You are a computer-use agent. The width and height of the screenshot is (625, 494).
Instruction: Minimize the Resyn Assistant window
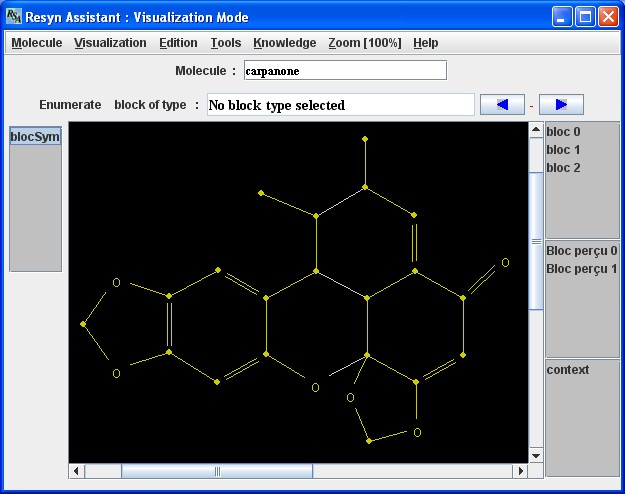562,17
